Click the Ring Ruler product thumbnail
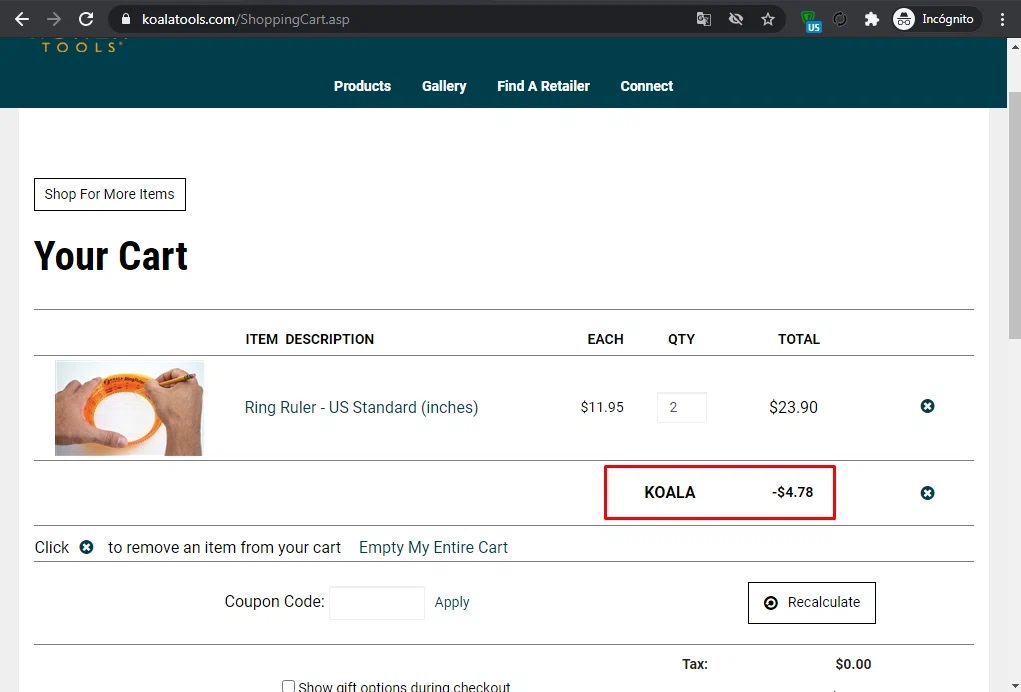Image resolution: width=1021 pixels, height=692 pixels. coord(129,408)
